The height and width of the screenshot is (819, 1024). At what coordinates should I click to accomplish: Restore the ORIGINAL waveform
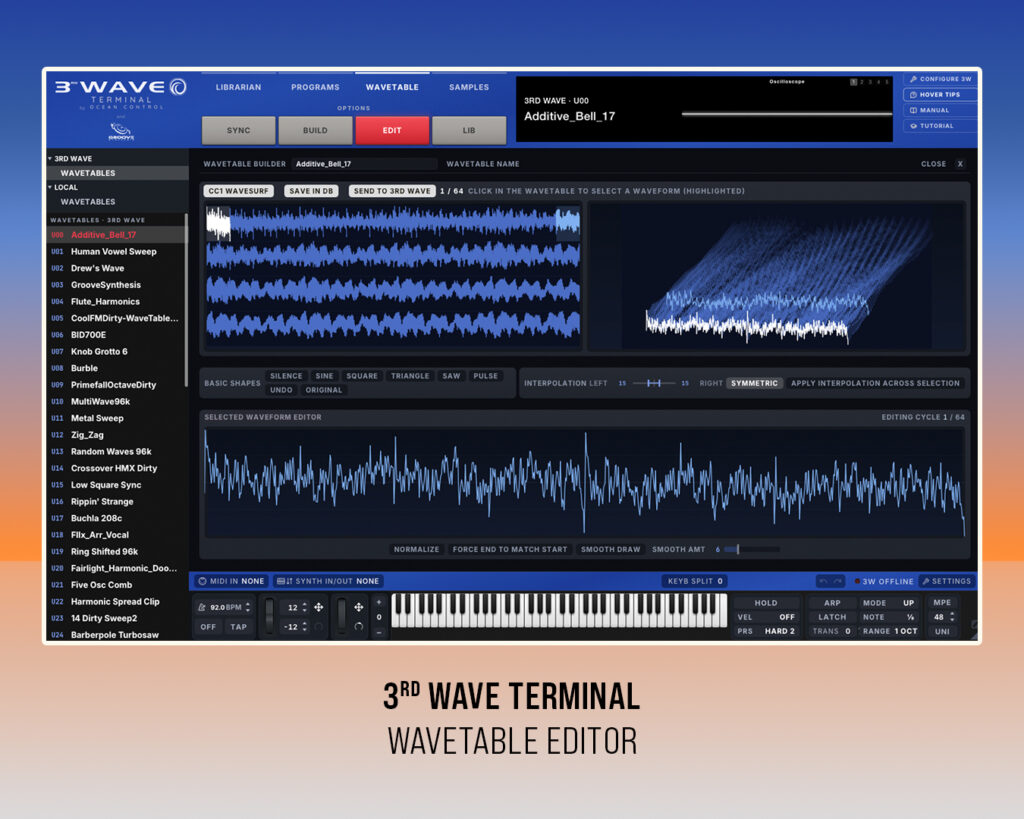coord(324,390)
